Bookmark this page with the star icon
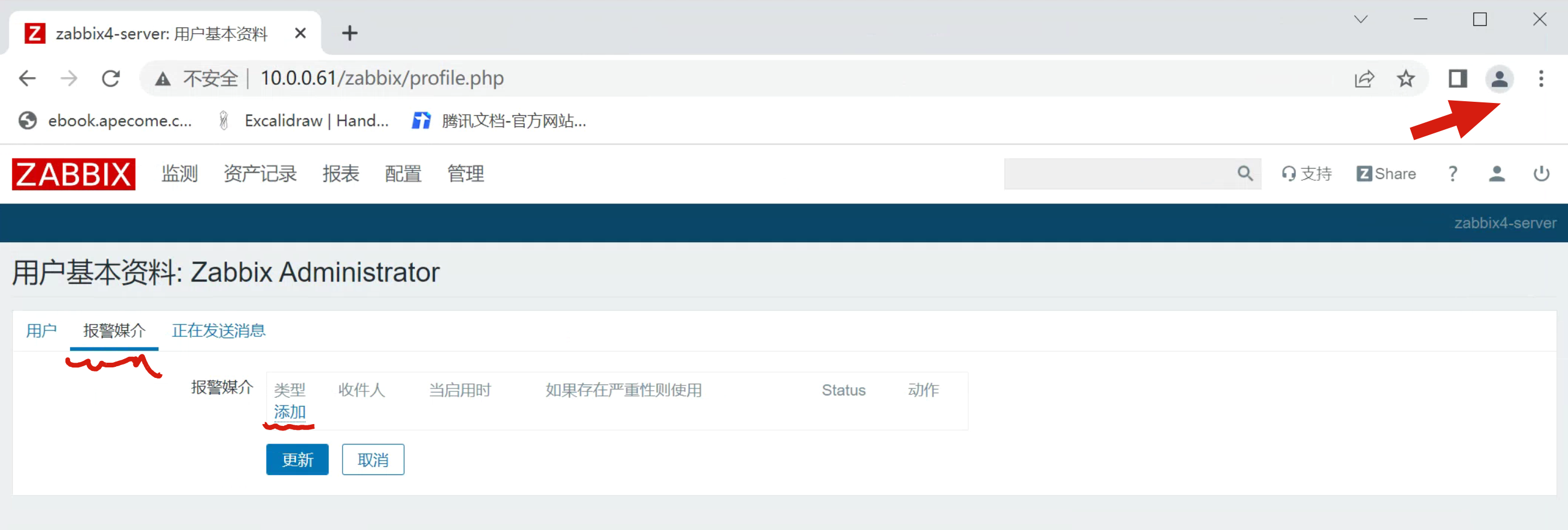 (x=1405, y=78)
